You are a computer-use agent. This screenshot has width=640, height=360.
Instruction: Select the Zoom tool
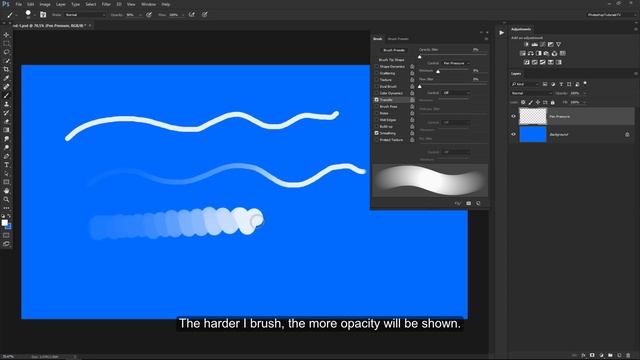(x=6, y=199)
